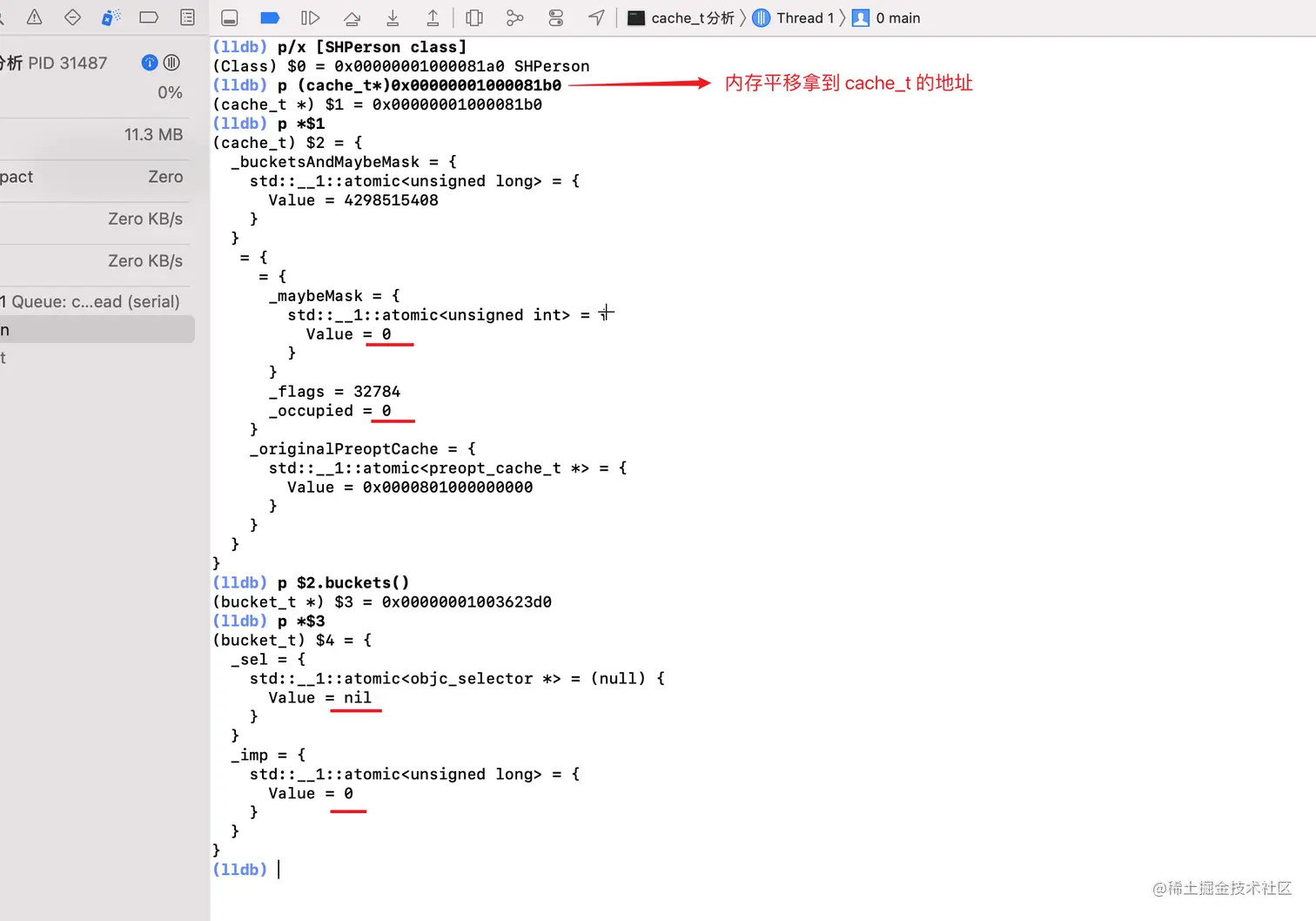
Task: Select the CPU gauge showing 0%
Action: [x=94, y=92]
